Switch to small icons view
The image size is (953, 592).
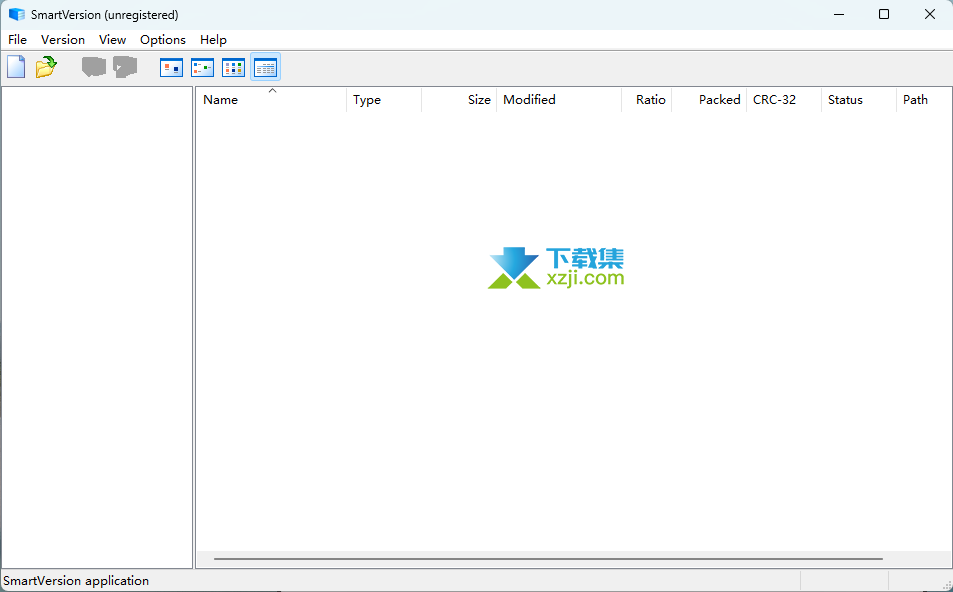click(x=202, y=67)
